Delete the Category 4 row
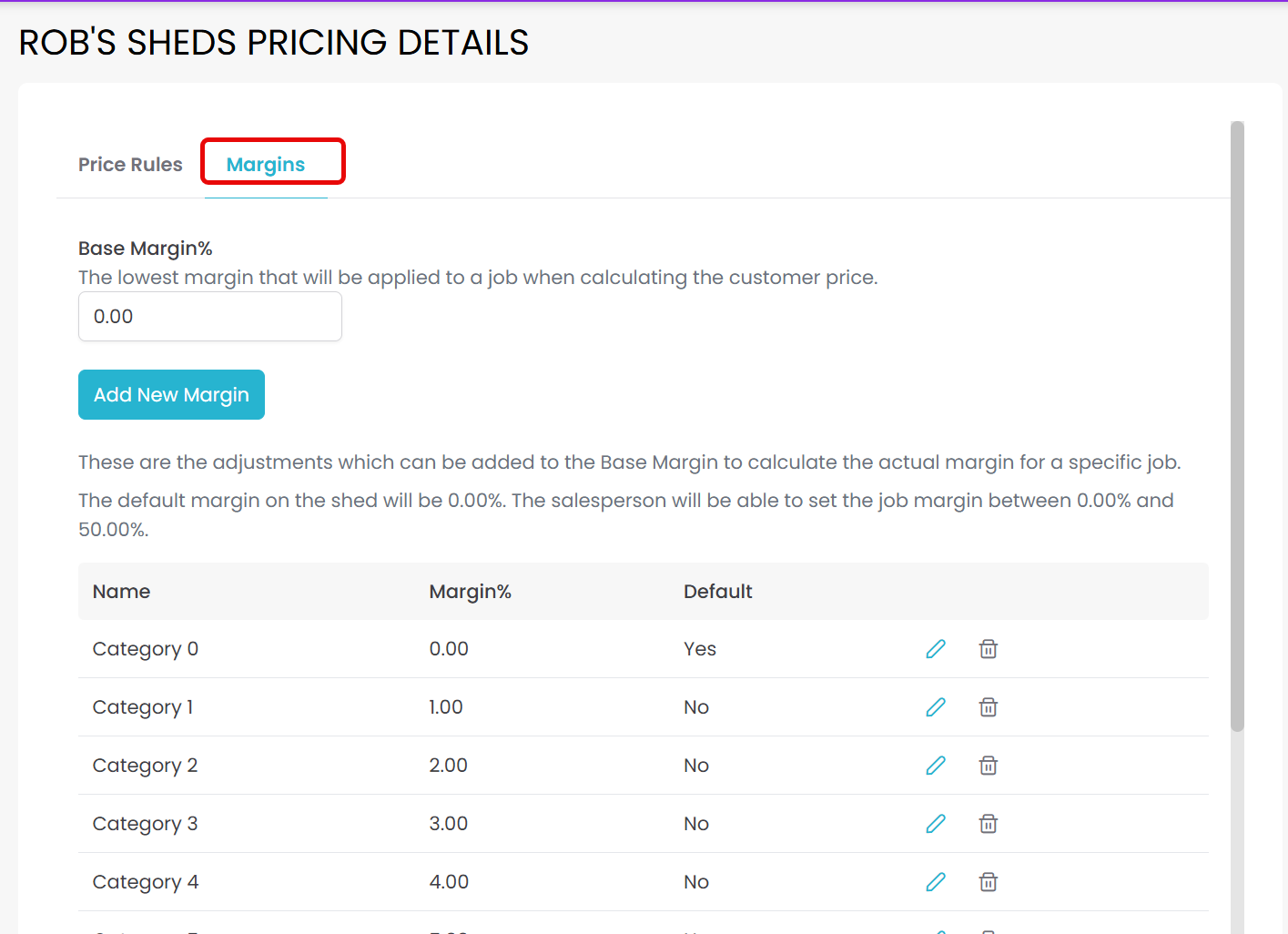The height and width of the screenshot is (934, 1288). coord(988,882)
